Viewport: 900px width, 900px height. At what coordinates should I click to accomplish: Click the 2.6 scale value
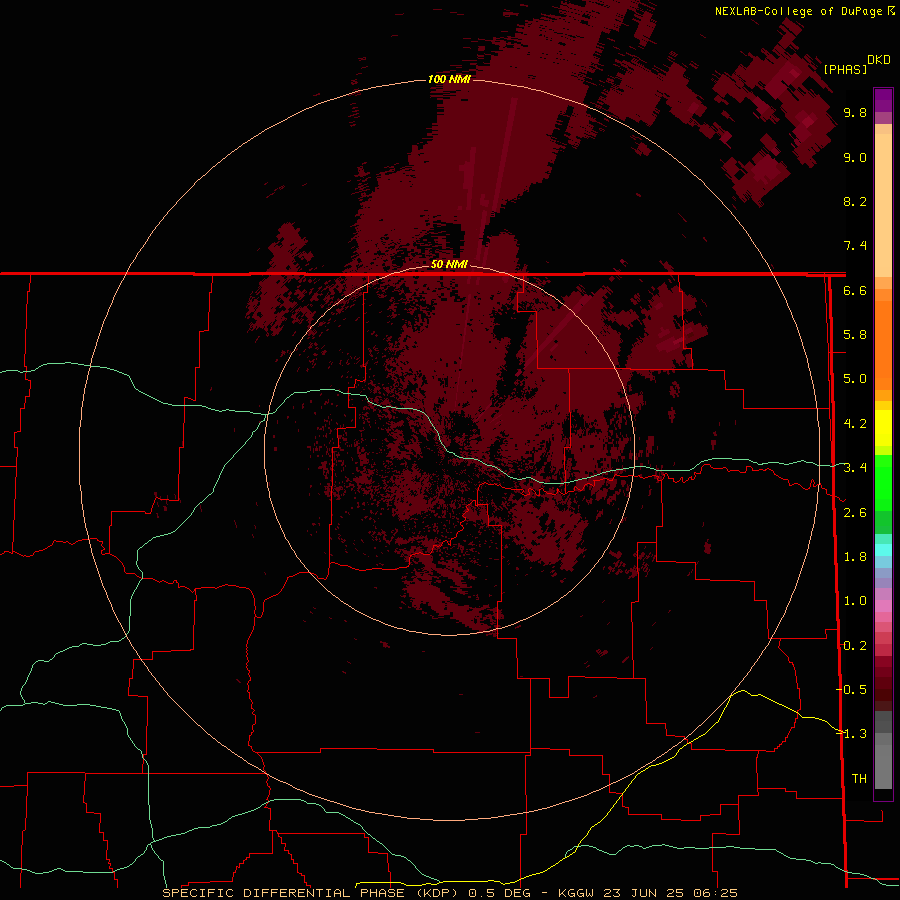coord(855,513)
